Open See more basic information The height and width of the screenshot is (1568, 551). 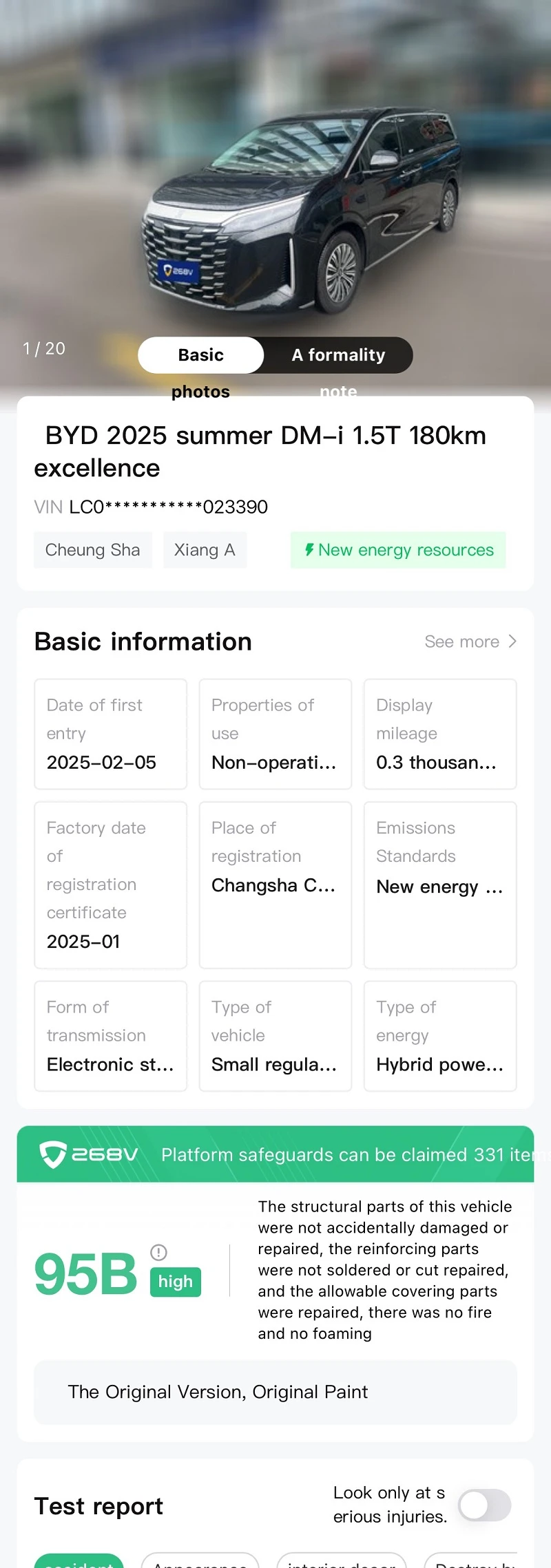point(470,642)
